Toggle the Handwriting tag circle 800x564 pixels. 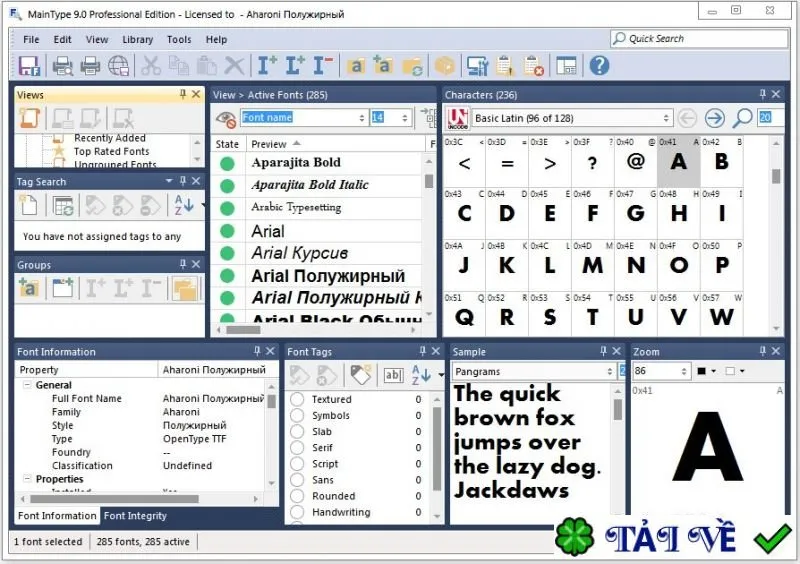(x=297, y=512)
